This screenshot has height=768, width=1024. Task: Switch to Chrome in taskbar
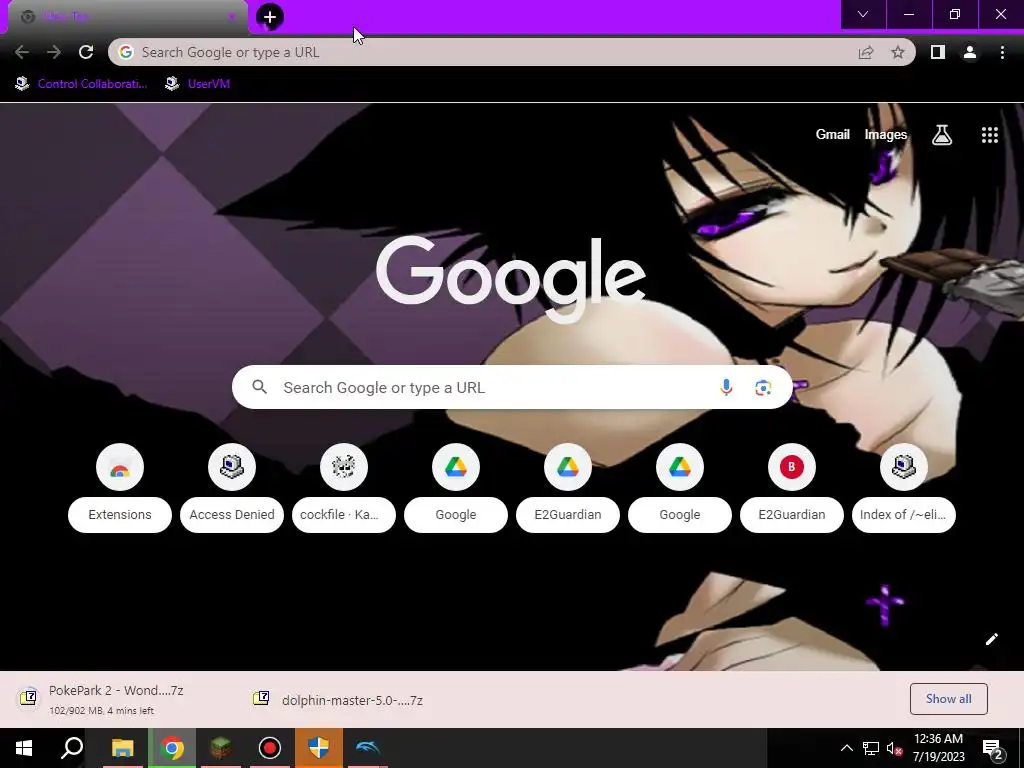tap(172, 748)
